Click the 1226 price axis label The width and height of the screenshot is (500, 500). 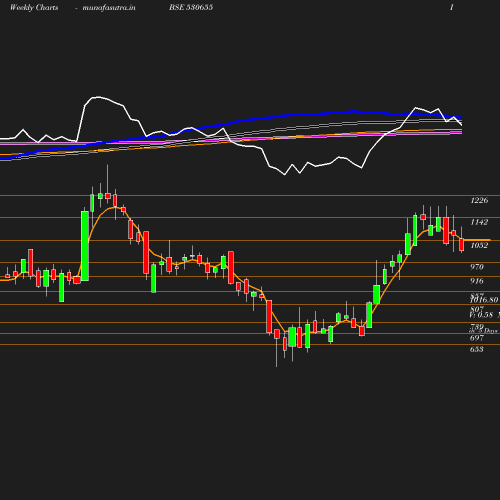coord(479,200)
